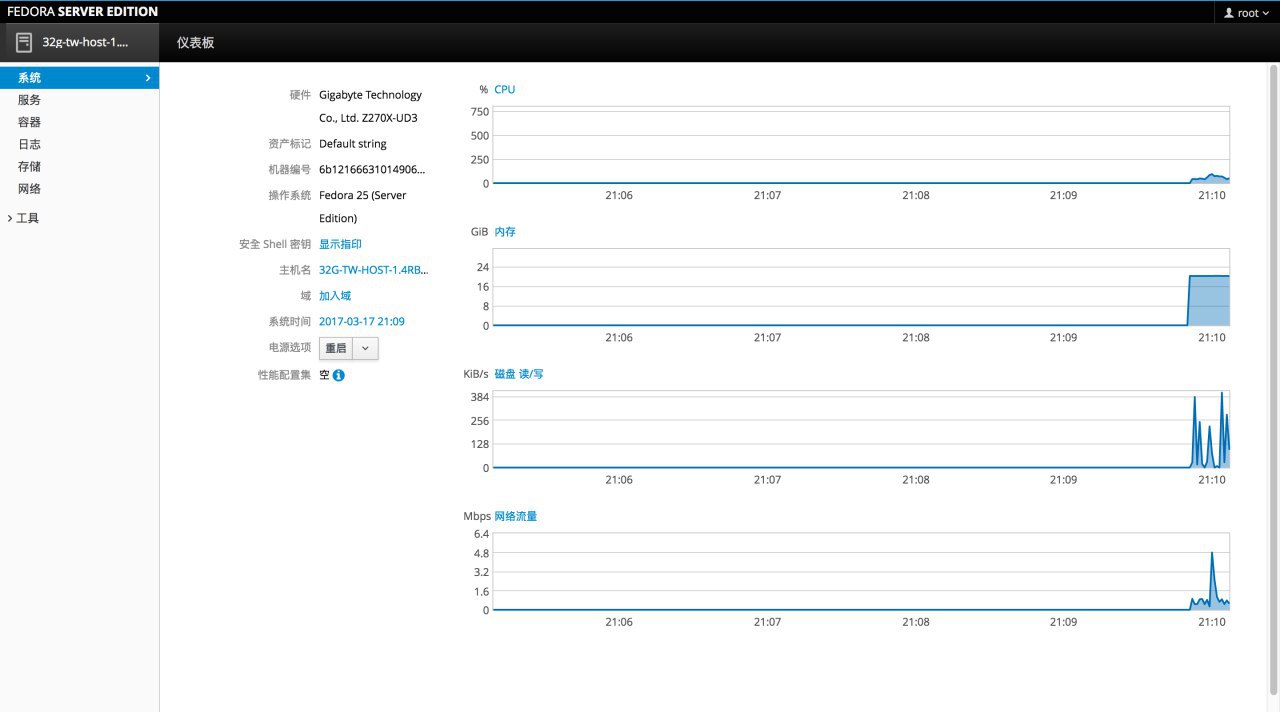Click the memory usage filled area in chart
The width and height of the screenshot is (1280, 712).
(1209, 300)
